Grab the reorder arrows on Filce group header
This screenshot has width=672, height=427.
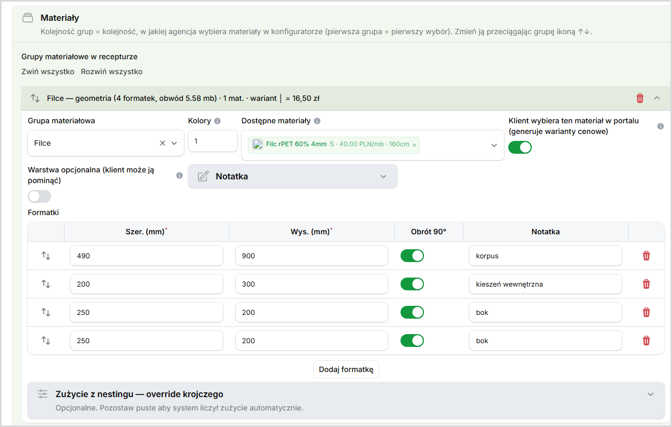(35, 98)
